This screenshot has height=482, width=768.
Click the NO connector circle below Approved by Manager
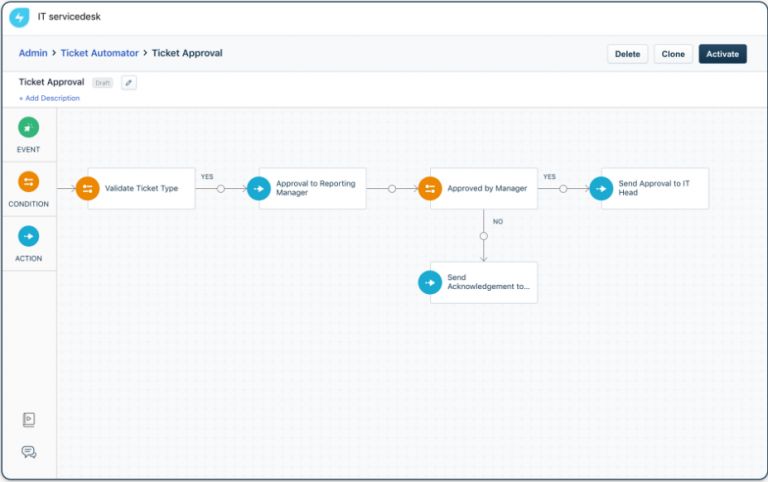click(484, 236)
